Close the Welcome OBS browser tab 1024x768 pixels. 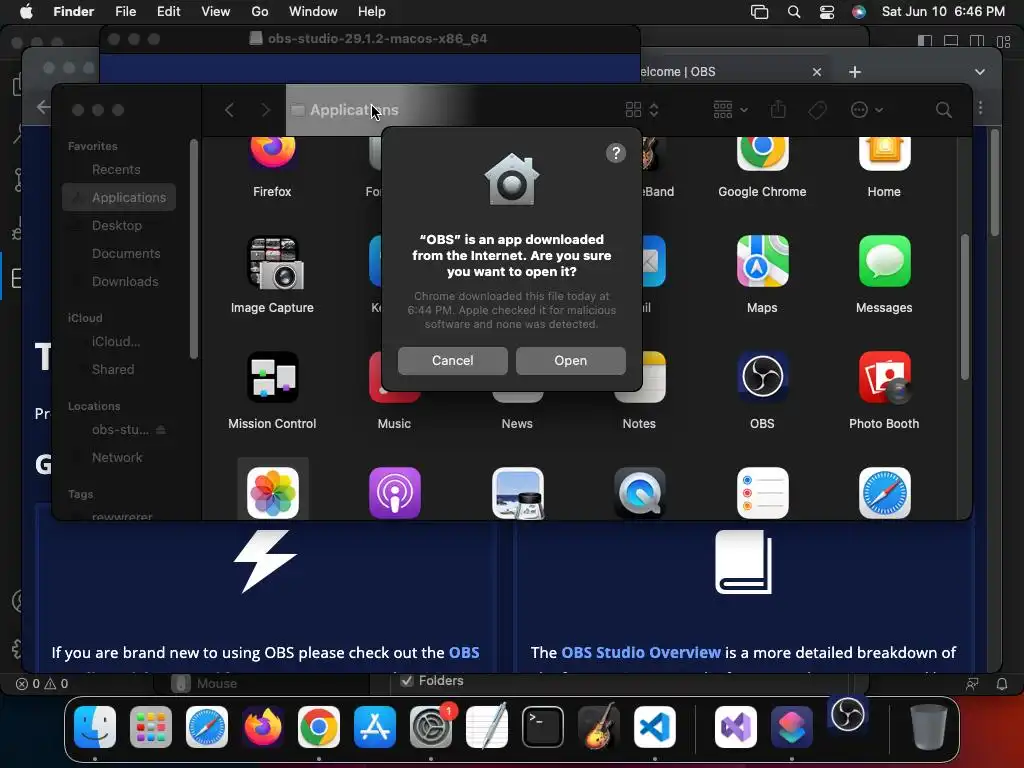[816, 72]
